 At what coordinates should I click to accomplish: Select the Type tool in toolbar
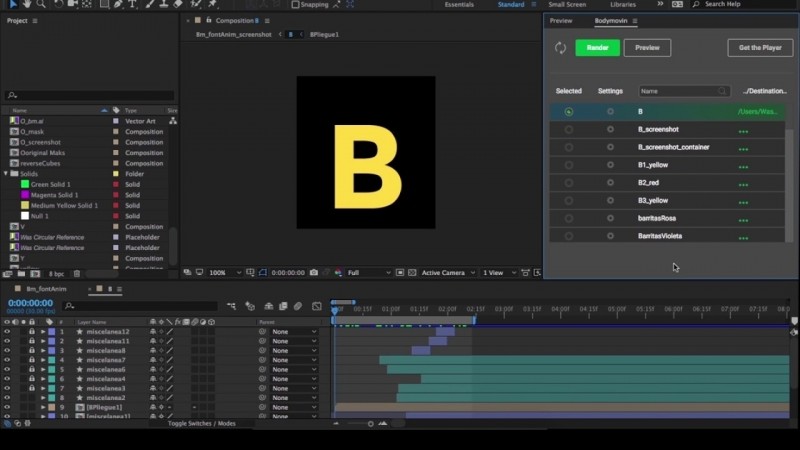pyautogui.click(x=133, y=4)
